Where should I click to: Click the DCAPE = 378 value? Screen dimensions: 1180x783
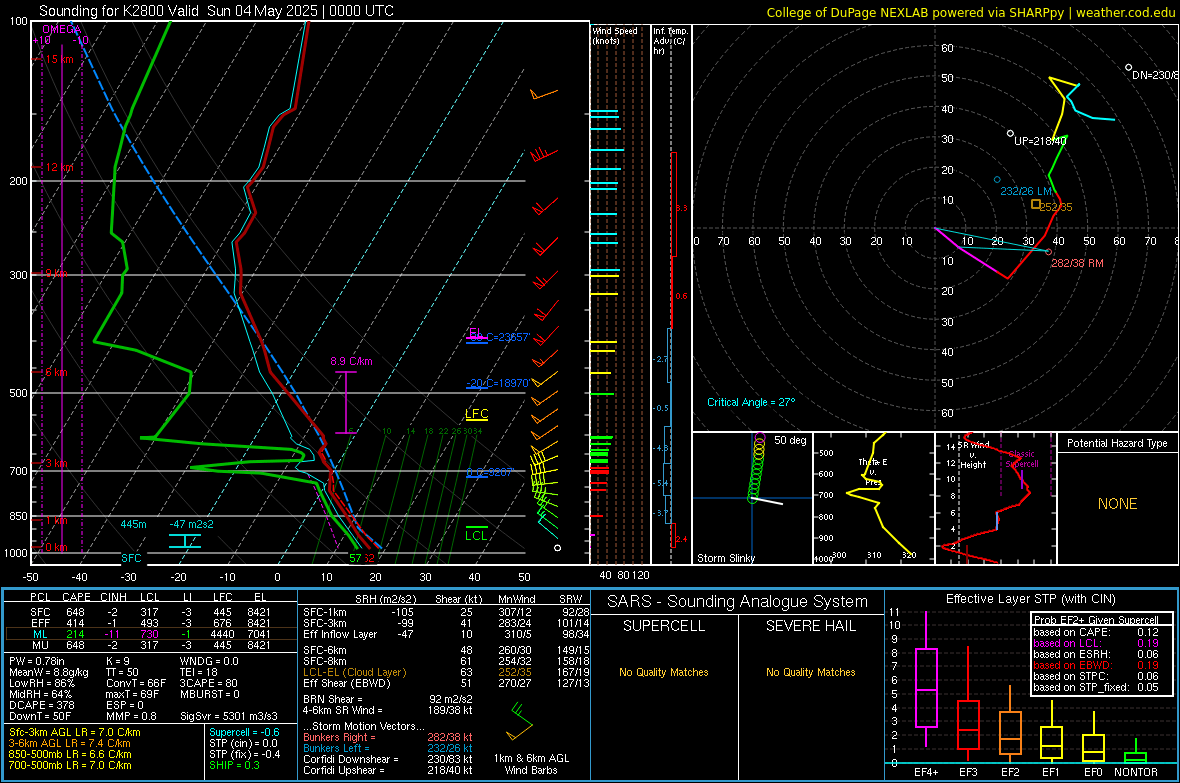click(x=41, y=705)
